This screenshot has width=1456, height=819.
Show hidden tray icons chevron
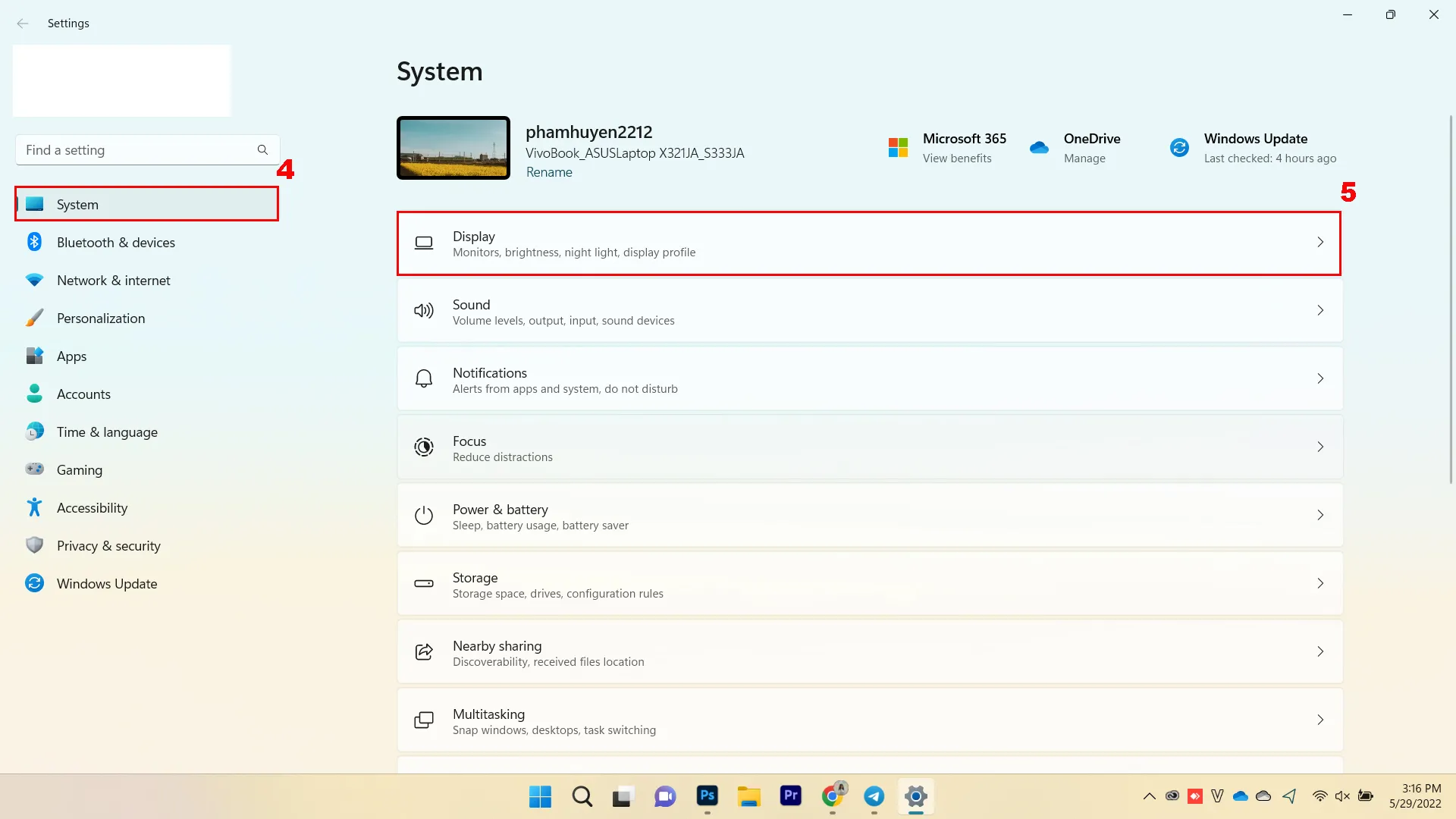pos(1149,796)
